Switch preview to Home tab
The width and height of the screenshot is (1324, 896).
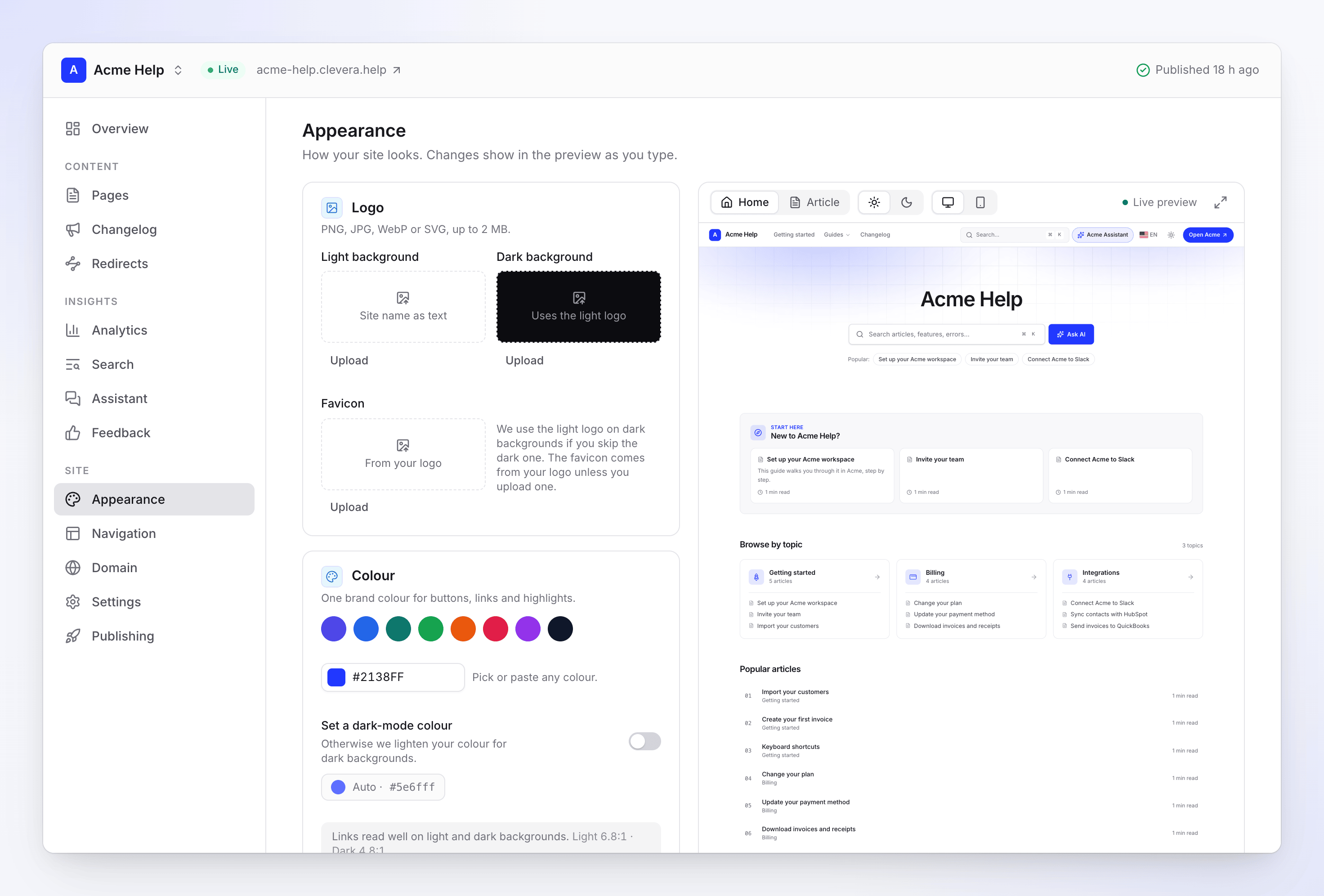point(745,202)
